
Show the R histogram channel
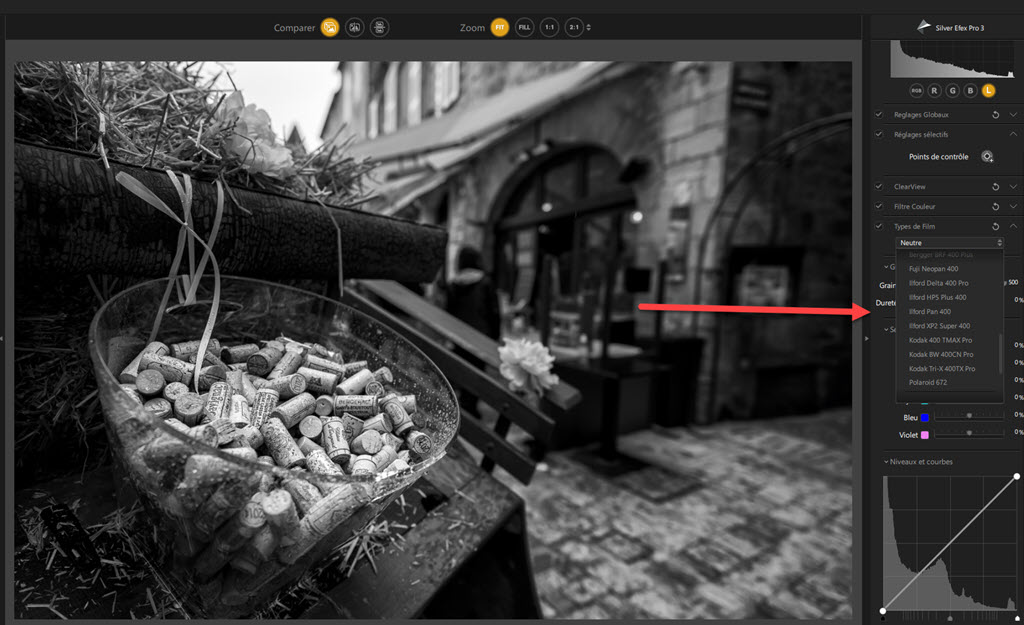pyautogui.click(x=935, y=91)
